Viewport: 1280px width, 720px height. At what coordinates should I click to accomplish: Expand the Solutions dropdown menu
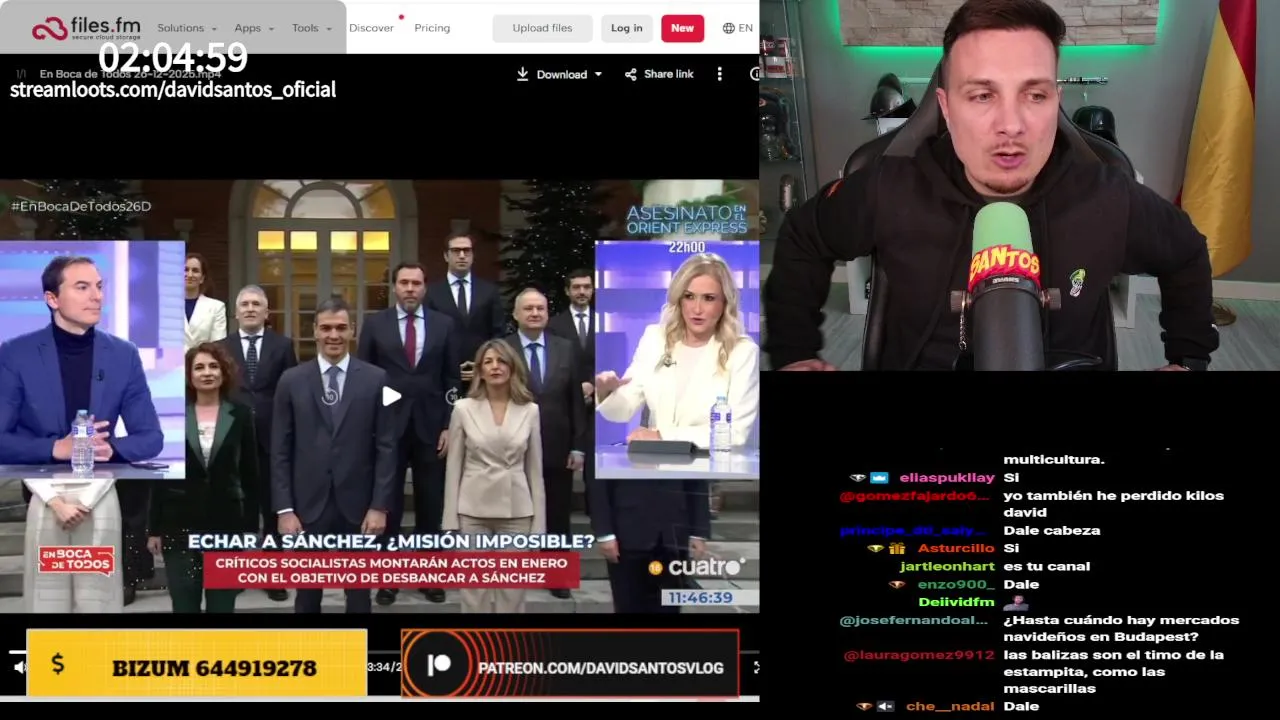point(187,28)
